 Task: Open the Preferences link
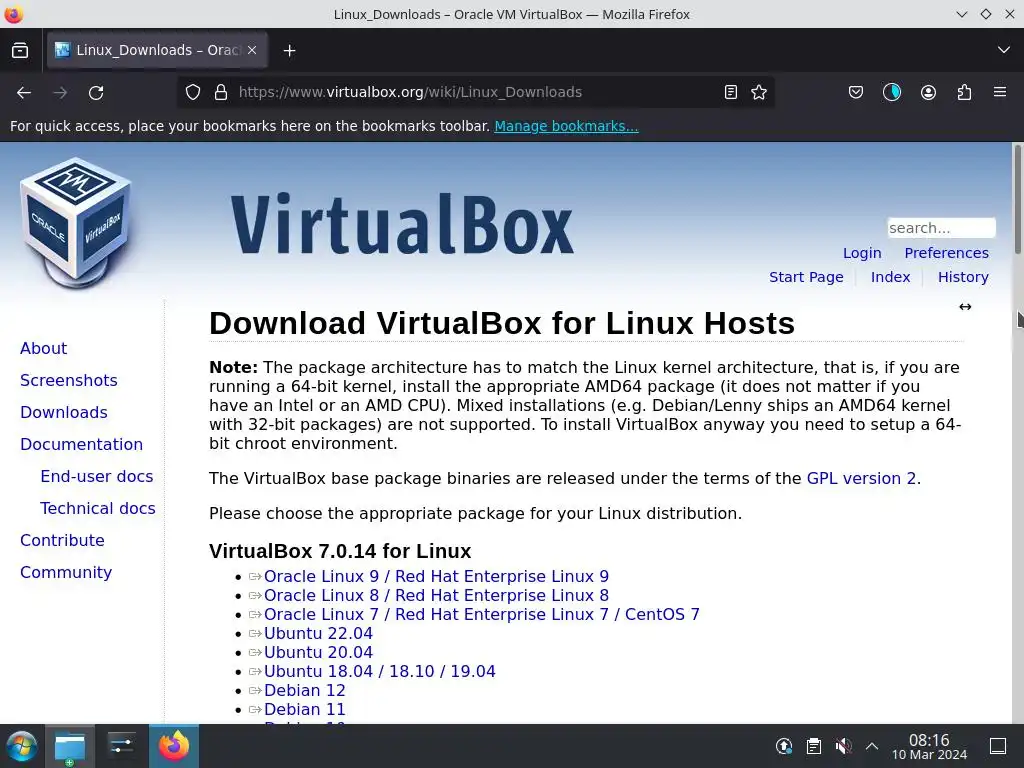pyautogui.click(x=946, y=253)
